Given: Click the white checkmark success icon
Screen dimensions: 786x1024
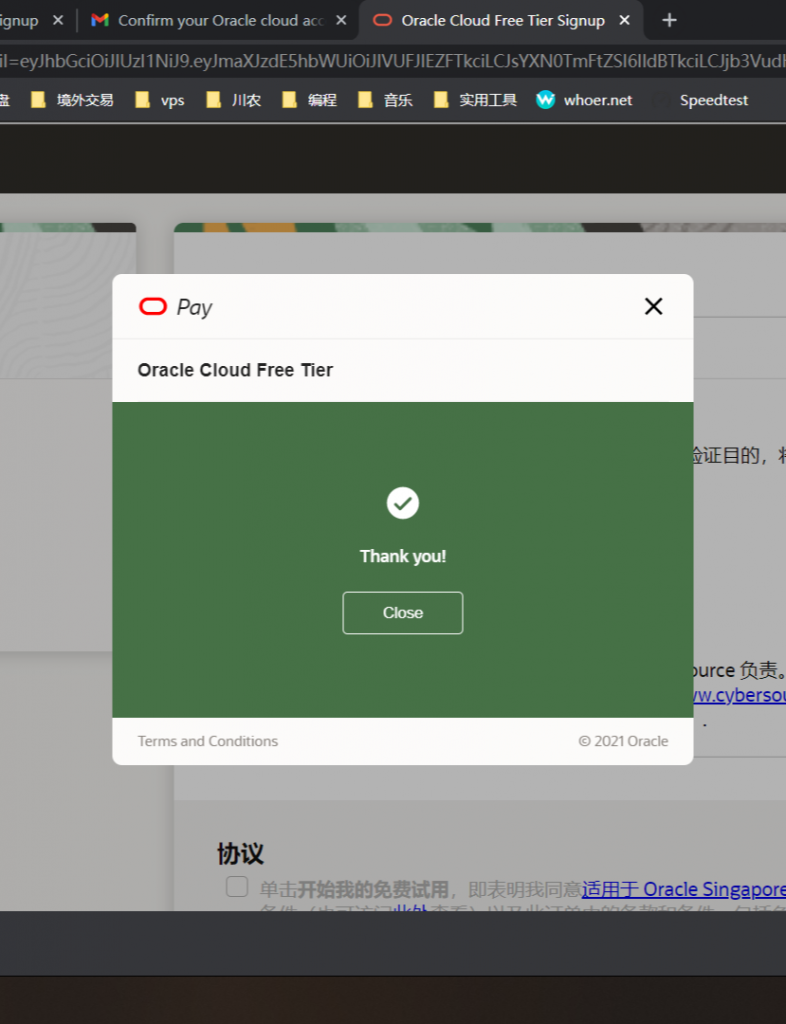Looking at the screenshot, I should click(403, 503).
